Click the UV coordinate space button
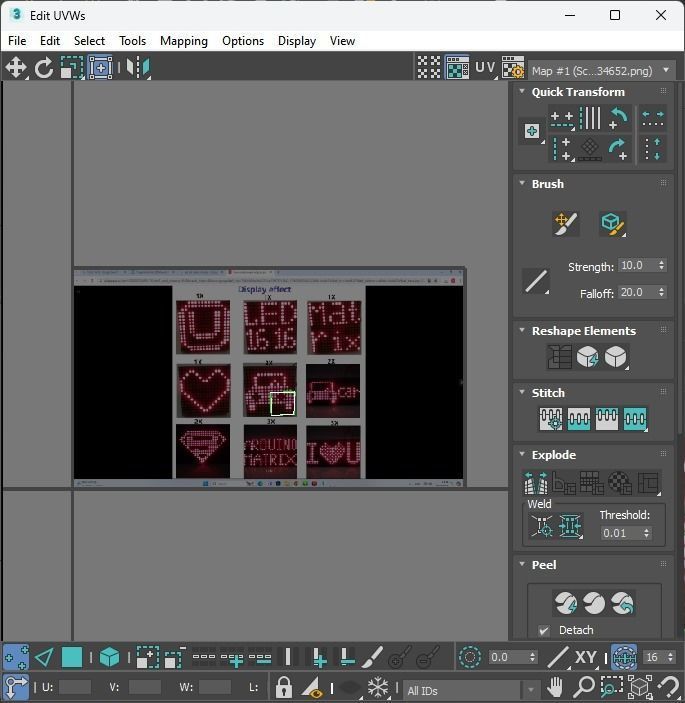 tap(486, 68)
